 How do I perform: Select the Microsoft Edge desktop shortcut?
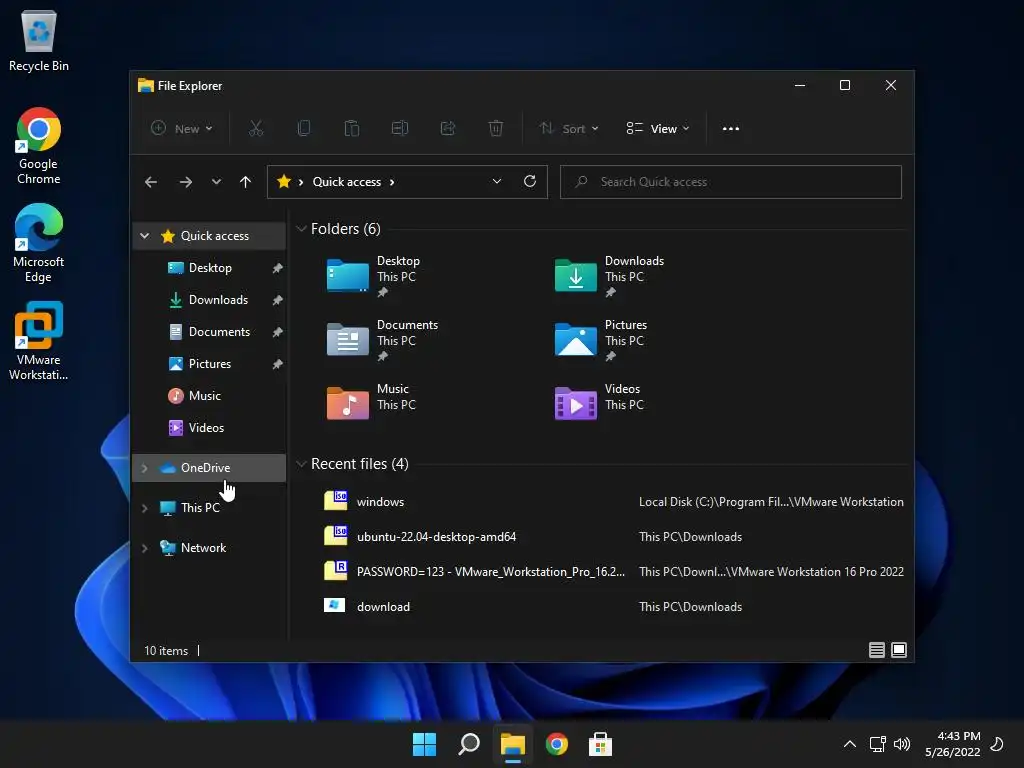39,244
